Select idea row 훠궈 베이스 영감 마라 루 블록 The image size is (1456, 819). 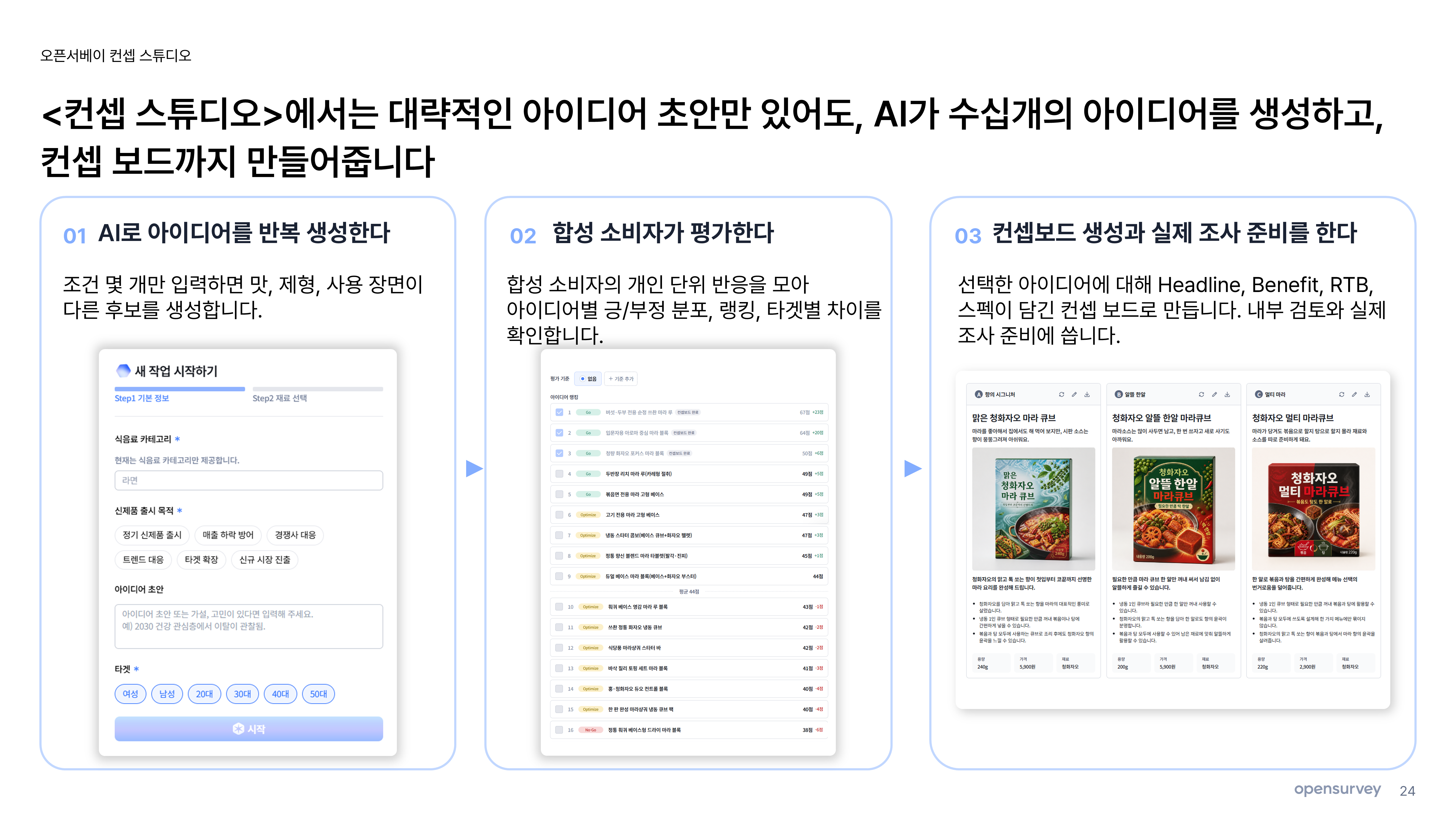coord(689,607)
